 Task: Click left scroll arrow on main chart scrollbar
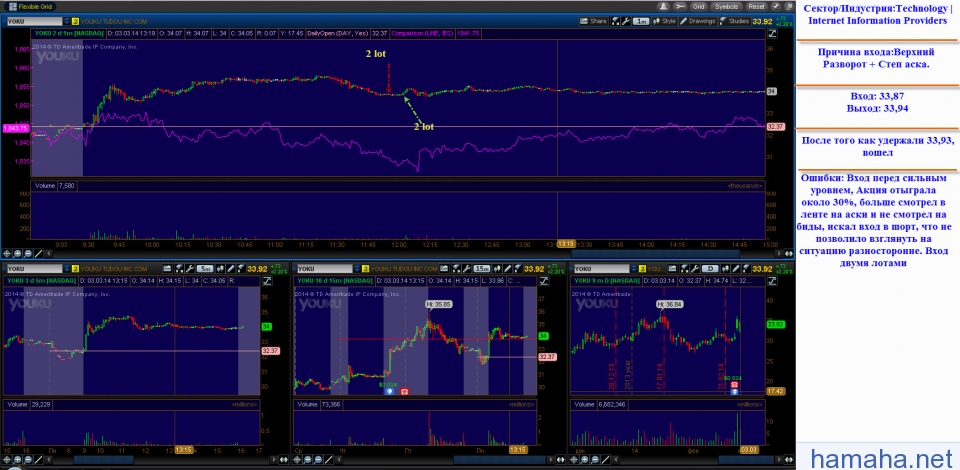[49, 253]
